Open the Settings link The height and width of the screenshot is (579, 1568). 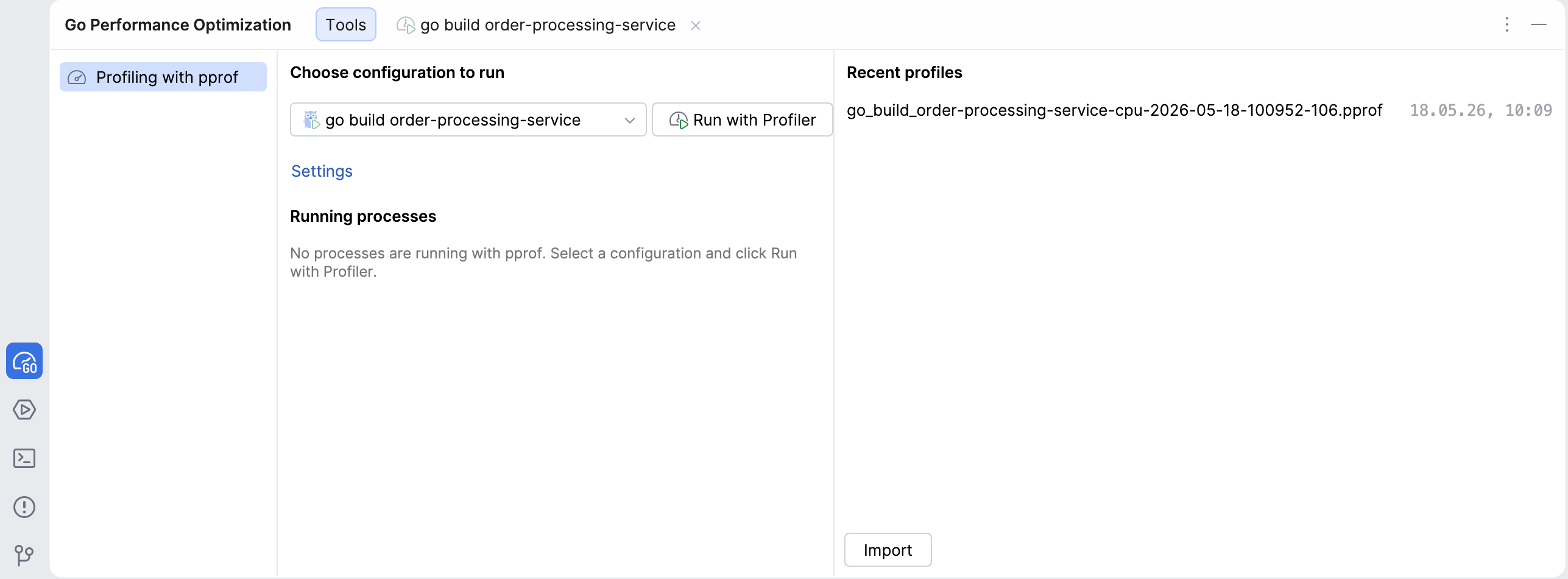(x=322, y=171)
